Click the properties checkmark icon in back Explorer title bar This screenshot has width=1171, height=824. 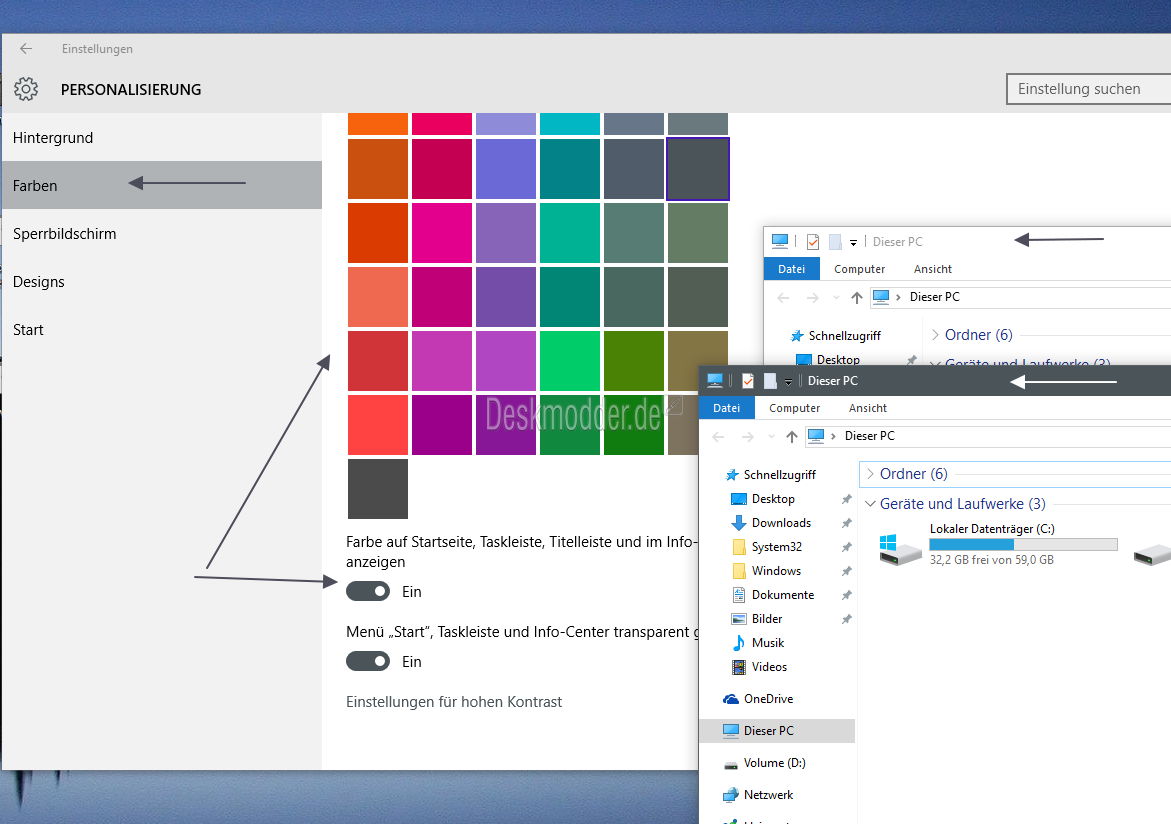coord(813,241)
